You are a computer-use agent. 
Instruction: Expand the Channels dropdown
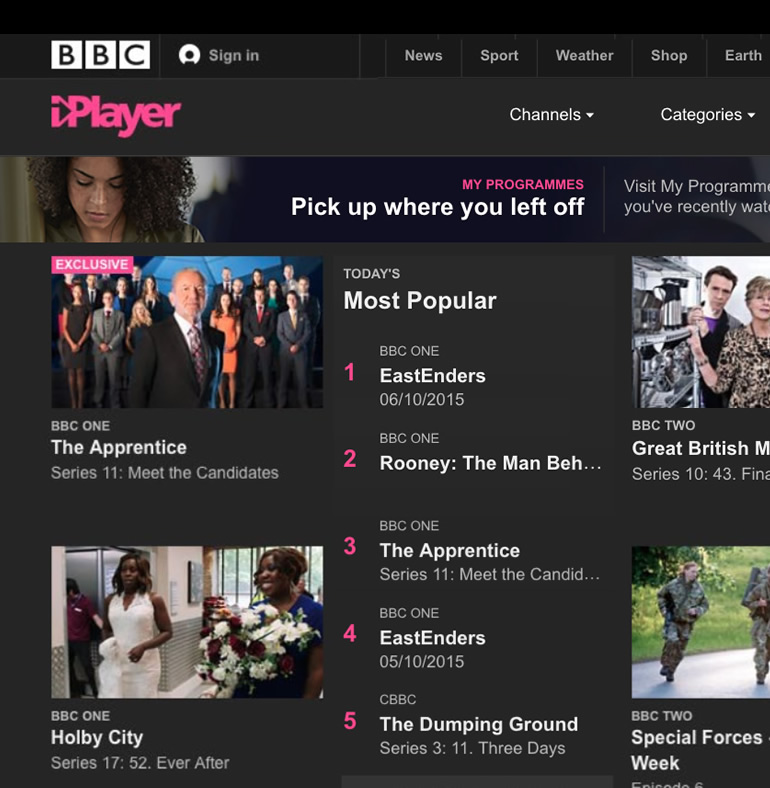551,115
